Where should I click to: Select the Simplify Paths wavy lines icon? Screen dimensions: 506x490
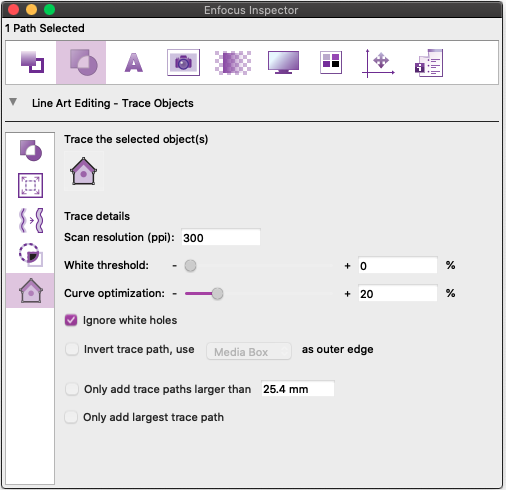(x=30, y=220)
